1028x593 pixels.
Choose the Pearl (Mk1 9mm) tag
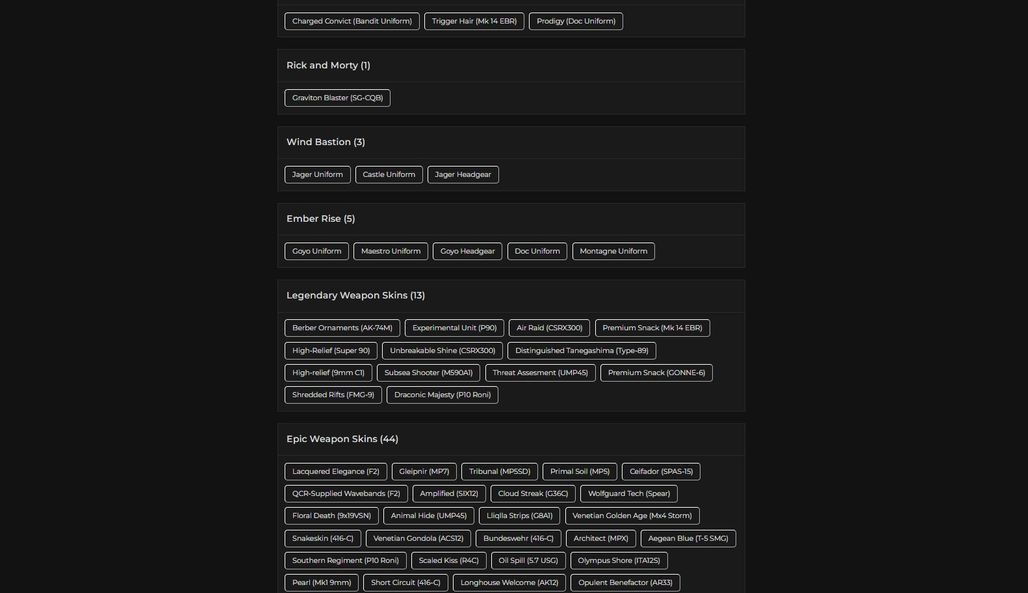322,583
